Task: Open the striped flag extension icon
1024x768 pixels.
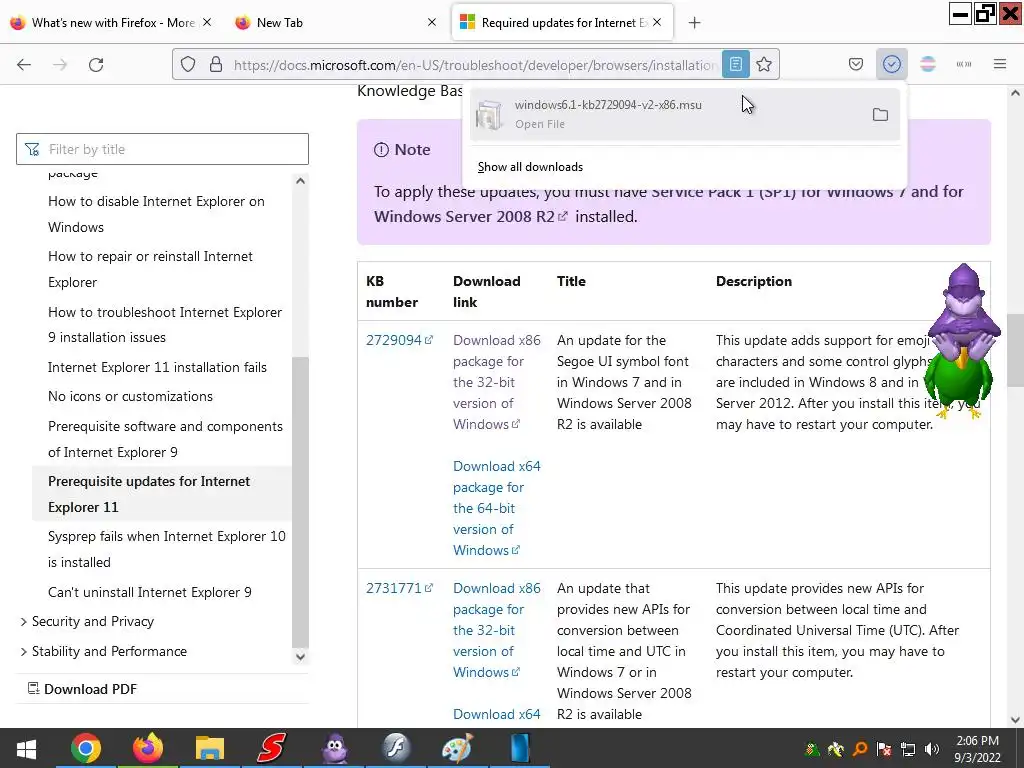Action: click(x=927, y=65)
